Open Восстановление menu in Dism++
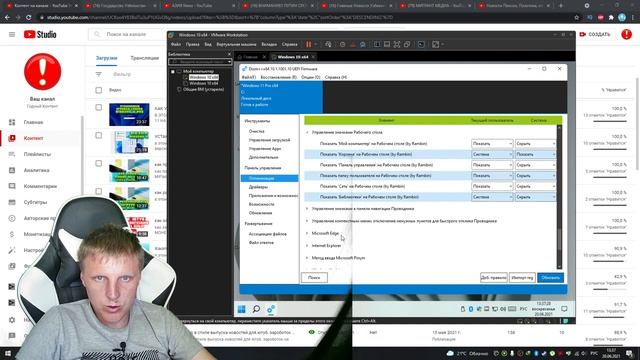The height and width of the screenshot is (360, 640). (x=278, y=77)
